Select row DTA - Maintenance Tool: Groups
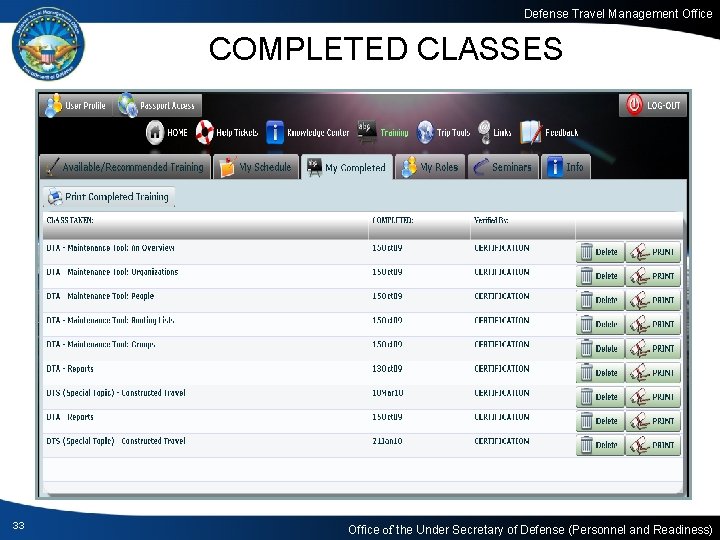Screen dimensions: 720x540 363,349
